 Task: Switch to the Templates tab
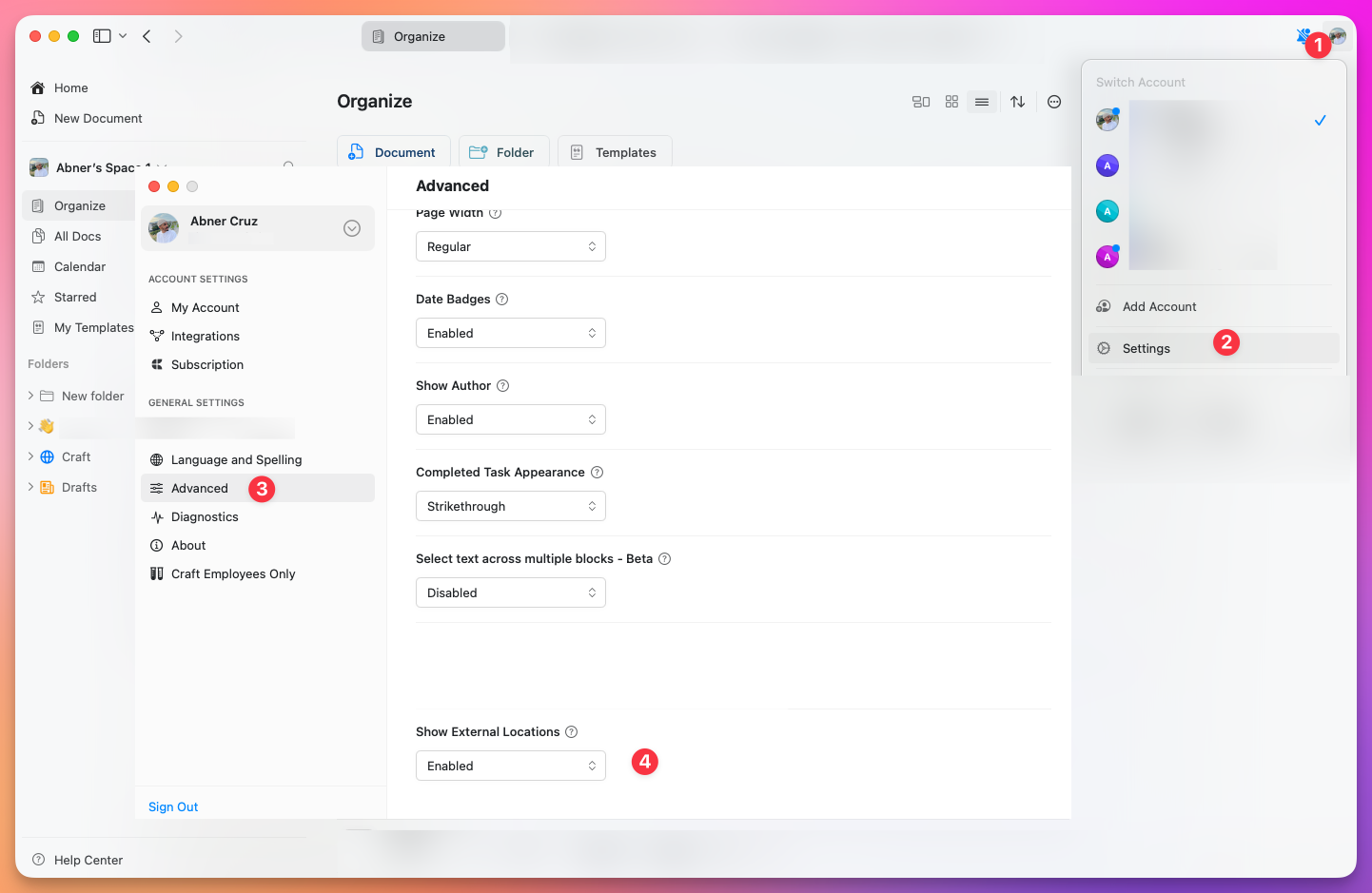[614, 152]
